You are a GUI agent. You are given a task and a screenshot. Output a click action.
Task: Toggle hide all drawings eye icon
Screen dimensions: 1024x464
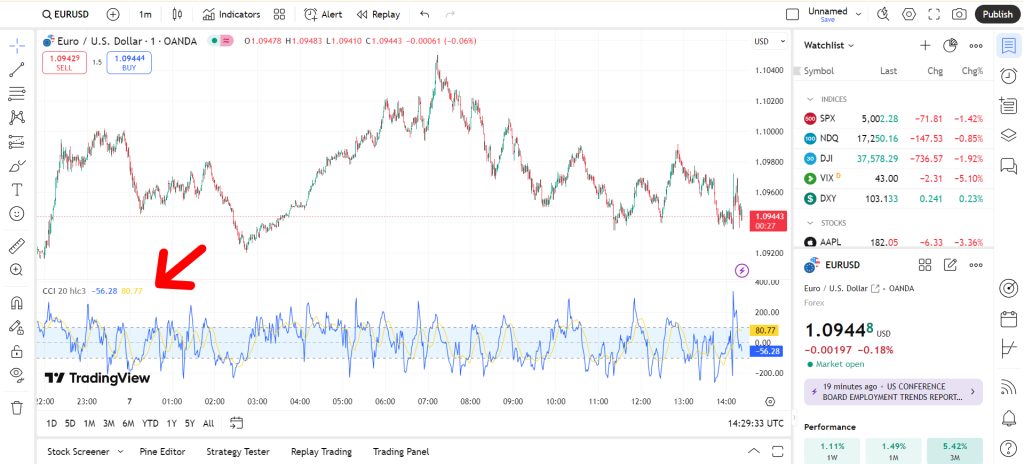click(x=17, y=374)
